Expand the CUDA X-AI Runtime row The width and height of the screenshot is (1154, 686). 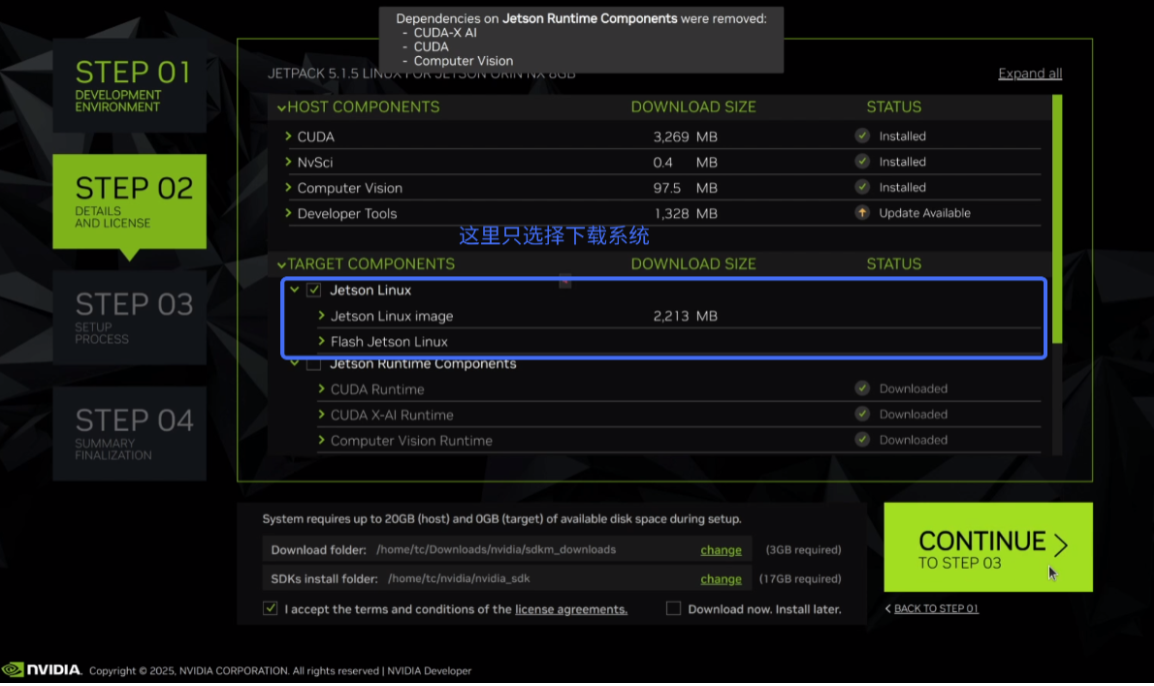click(x=322, y=414)
